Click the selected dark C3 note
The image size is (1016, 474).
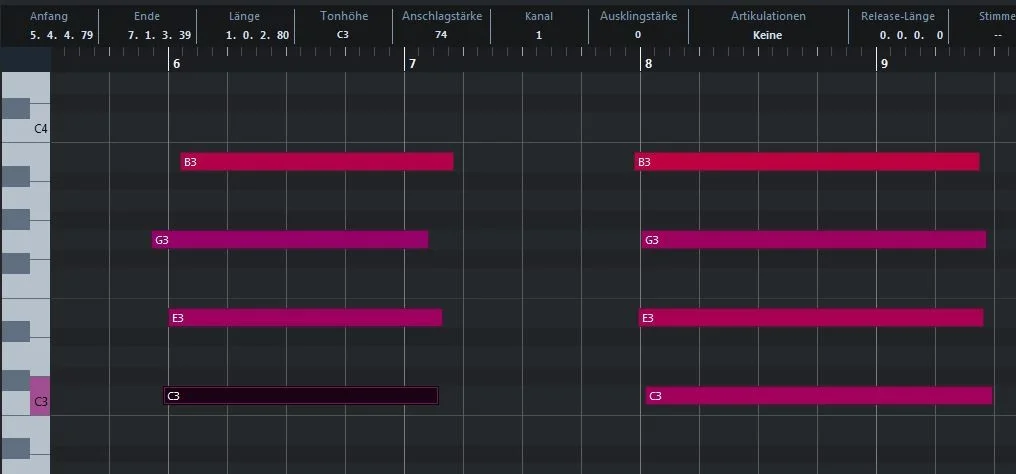tap(301, 396)
